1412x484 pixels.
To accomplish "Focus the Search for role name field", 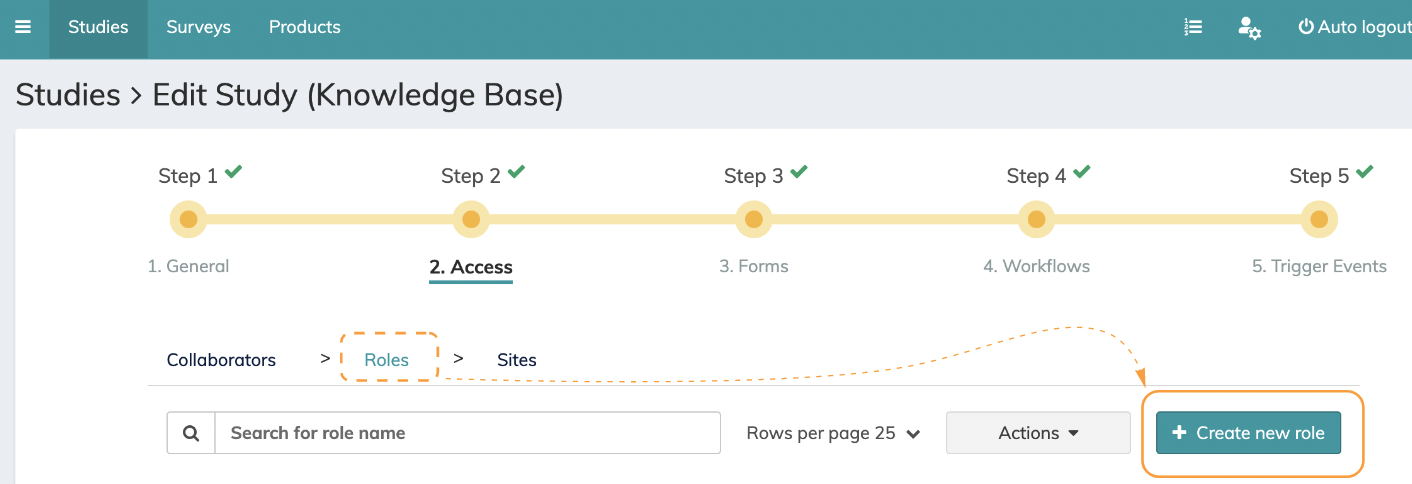I will pyautogui.click(x=467, y=433).
